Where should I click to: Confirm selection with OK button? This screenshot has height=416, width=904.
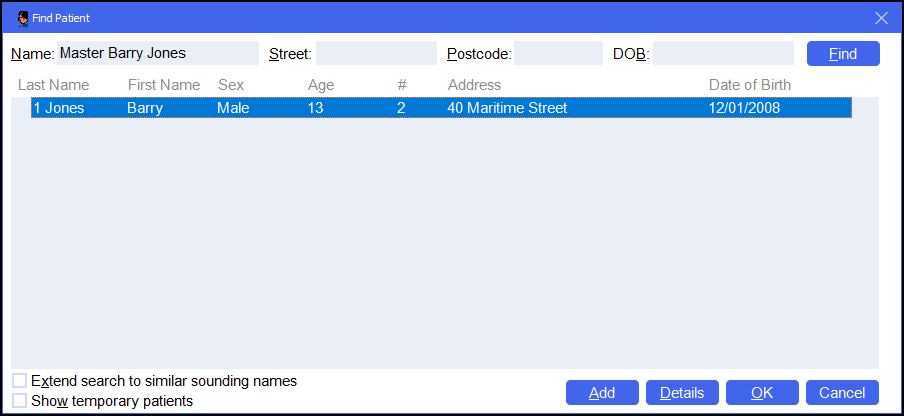(x=762, y=393)
